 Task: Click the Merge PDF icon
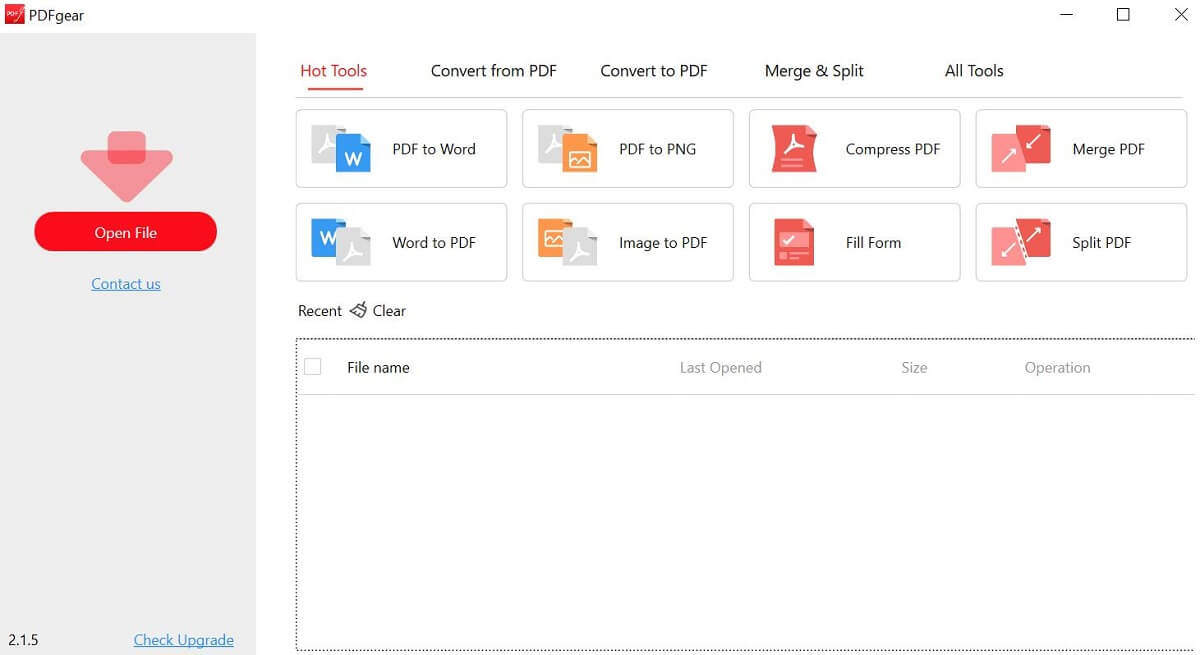pos(1021,149)
